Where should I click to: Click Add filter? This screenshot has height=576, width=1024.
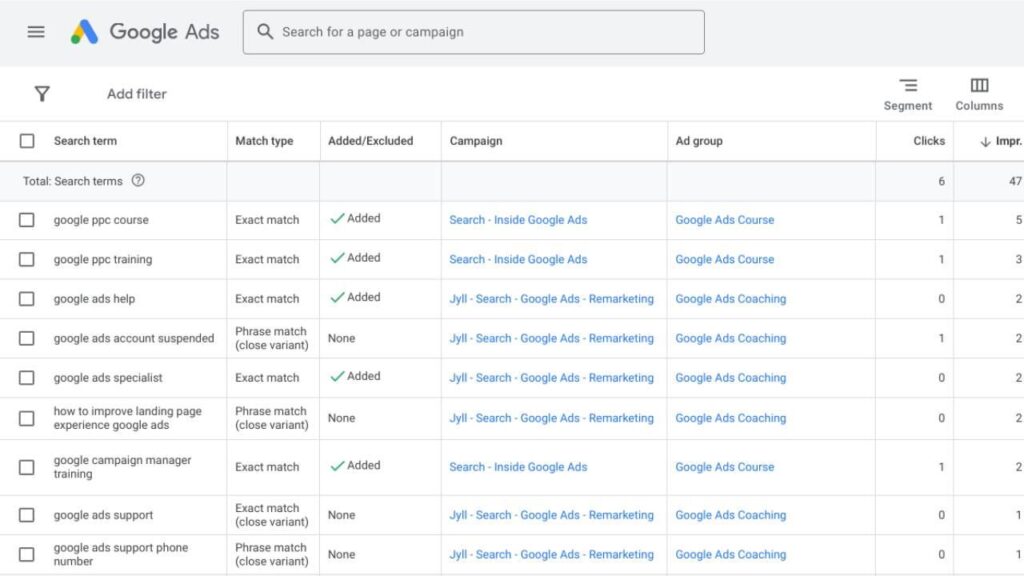136,94
